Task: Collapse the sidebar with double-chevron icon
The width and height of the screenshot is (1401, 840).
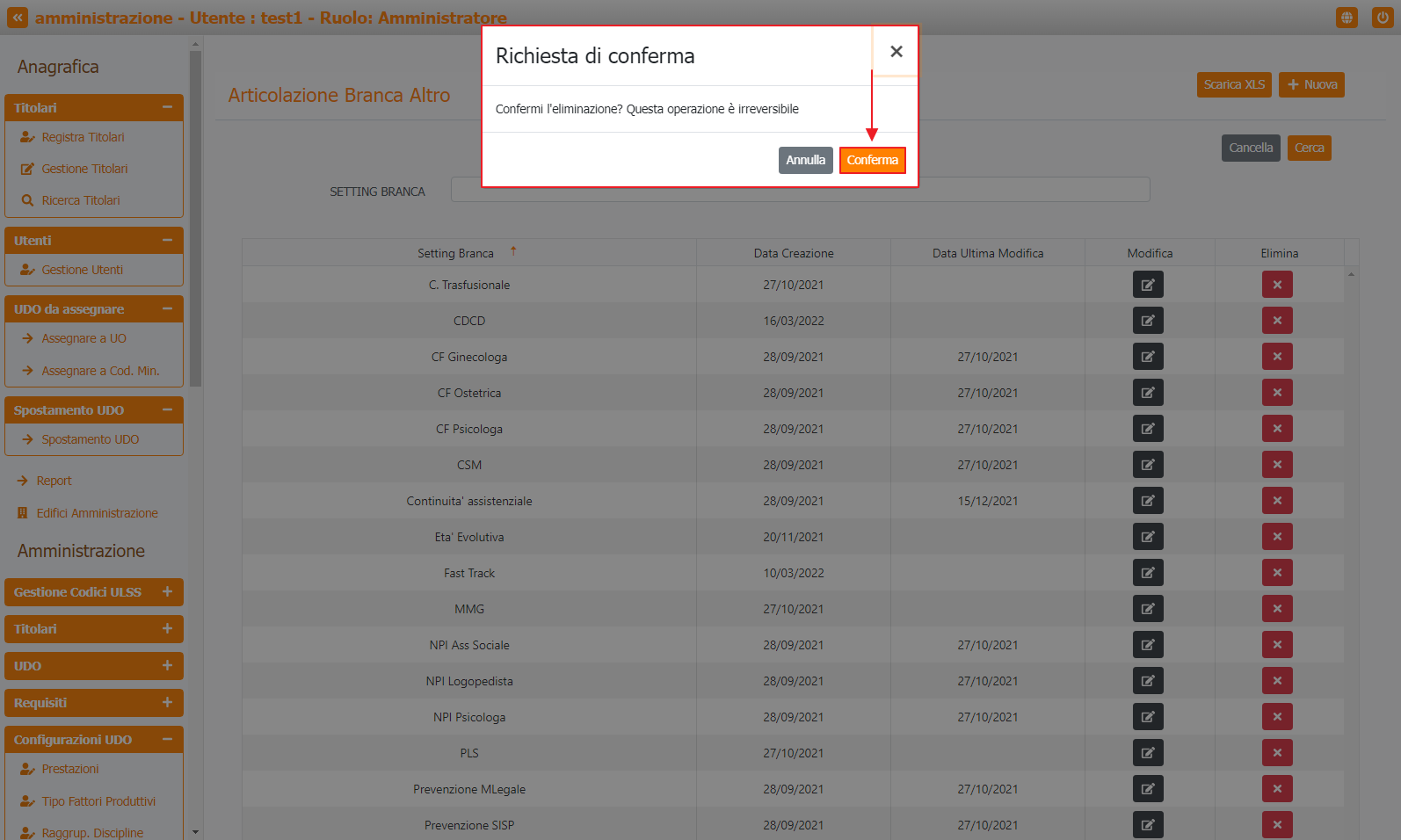Action: pos(18,18)
